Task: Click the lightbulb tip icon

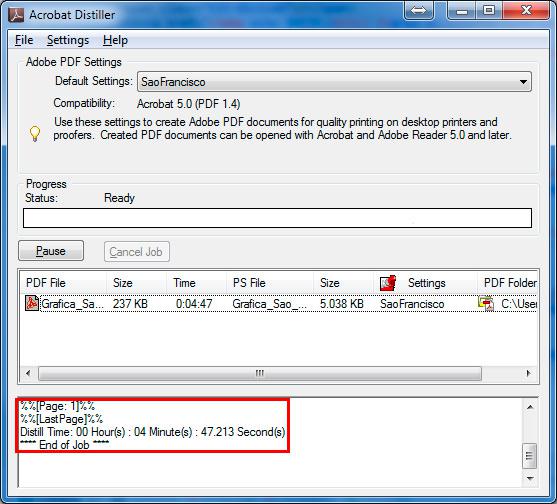Action: pos(35,134)
